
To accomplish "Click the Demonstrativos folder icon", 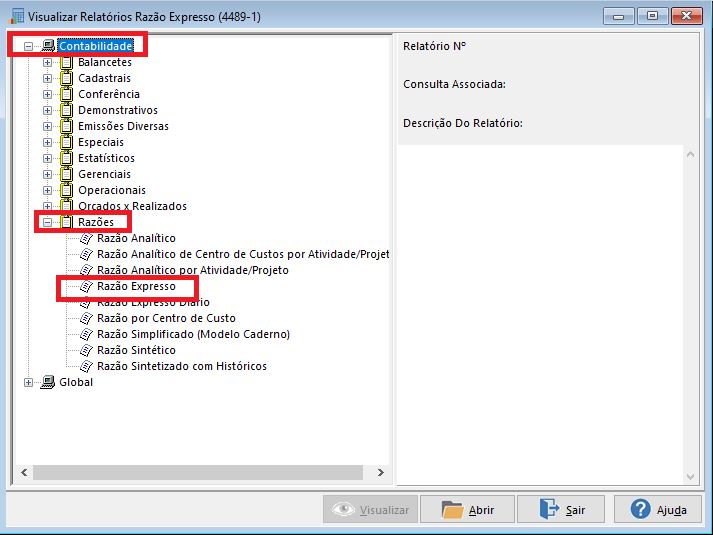I will pyautogui.click(x=66, y=110).
